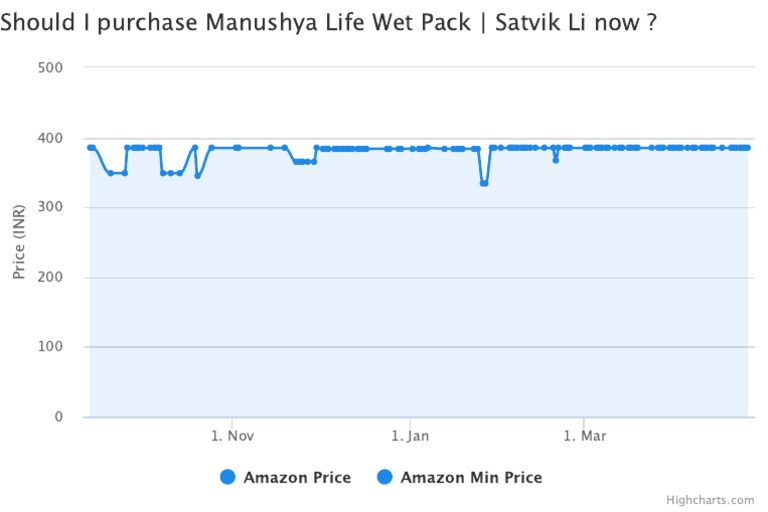The width and height of the screenshot is (768, 512).
Task: Toggle the Amazon Price series label
Action: (297, 478)
